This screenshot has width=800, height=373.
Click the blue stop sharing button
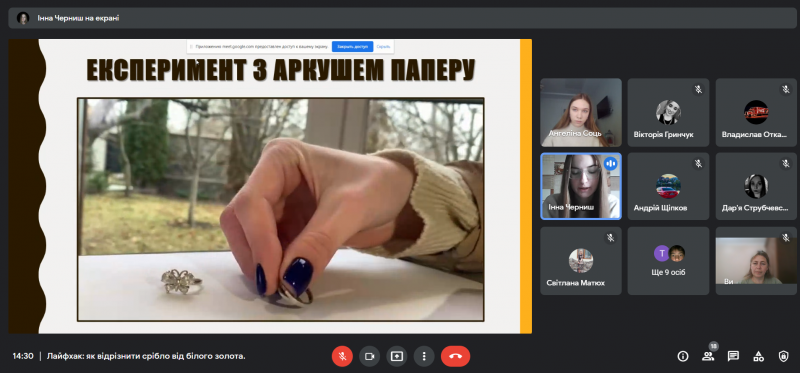[x=353, y=46]
